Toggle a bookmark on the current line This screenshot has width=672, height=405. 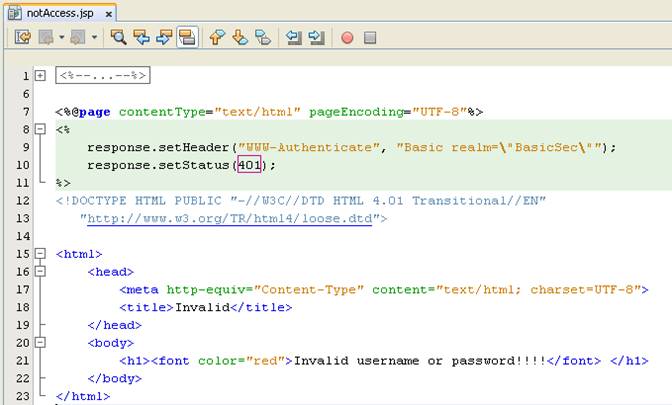(x=263, y=37)
